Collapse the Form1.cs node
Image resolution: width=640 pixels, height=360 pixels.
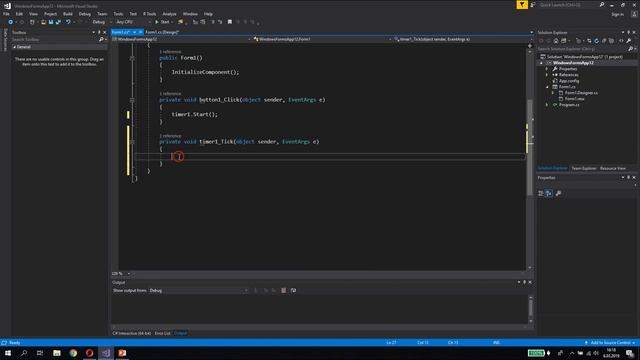point(547,87)
